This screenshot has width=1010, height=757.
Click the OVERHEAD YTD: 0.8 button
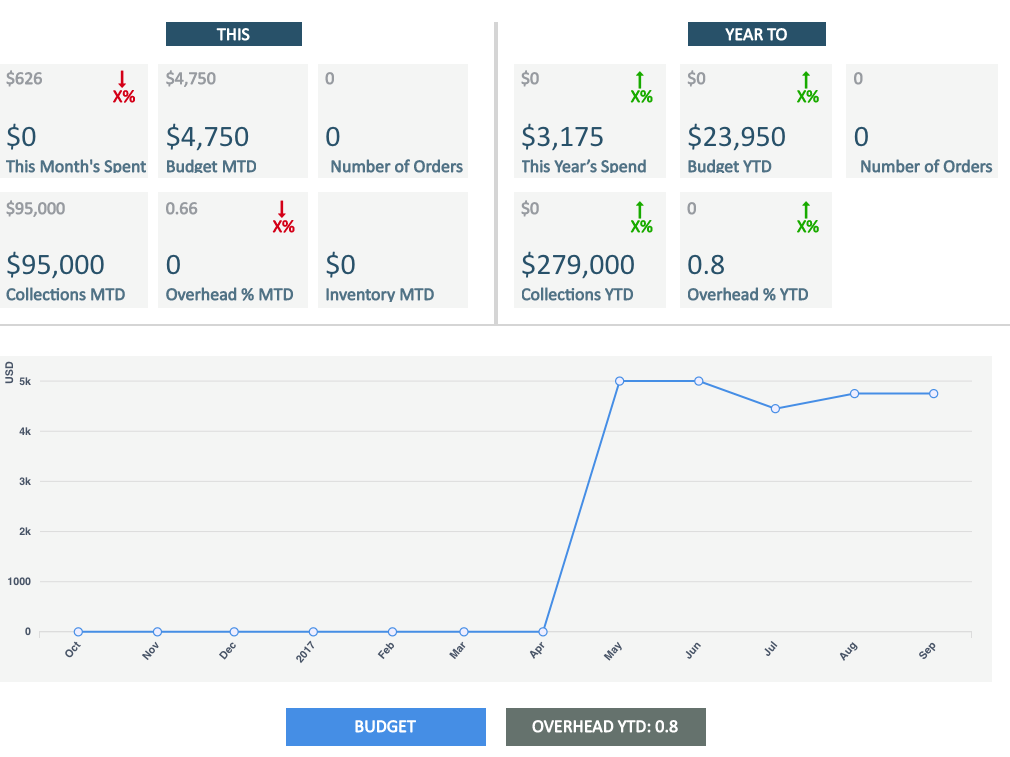(605, 727)
